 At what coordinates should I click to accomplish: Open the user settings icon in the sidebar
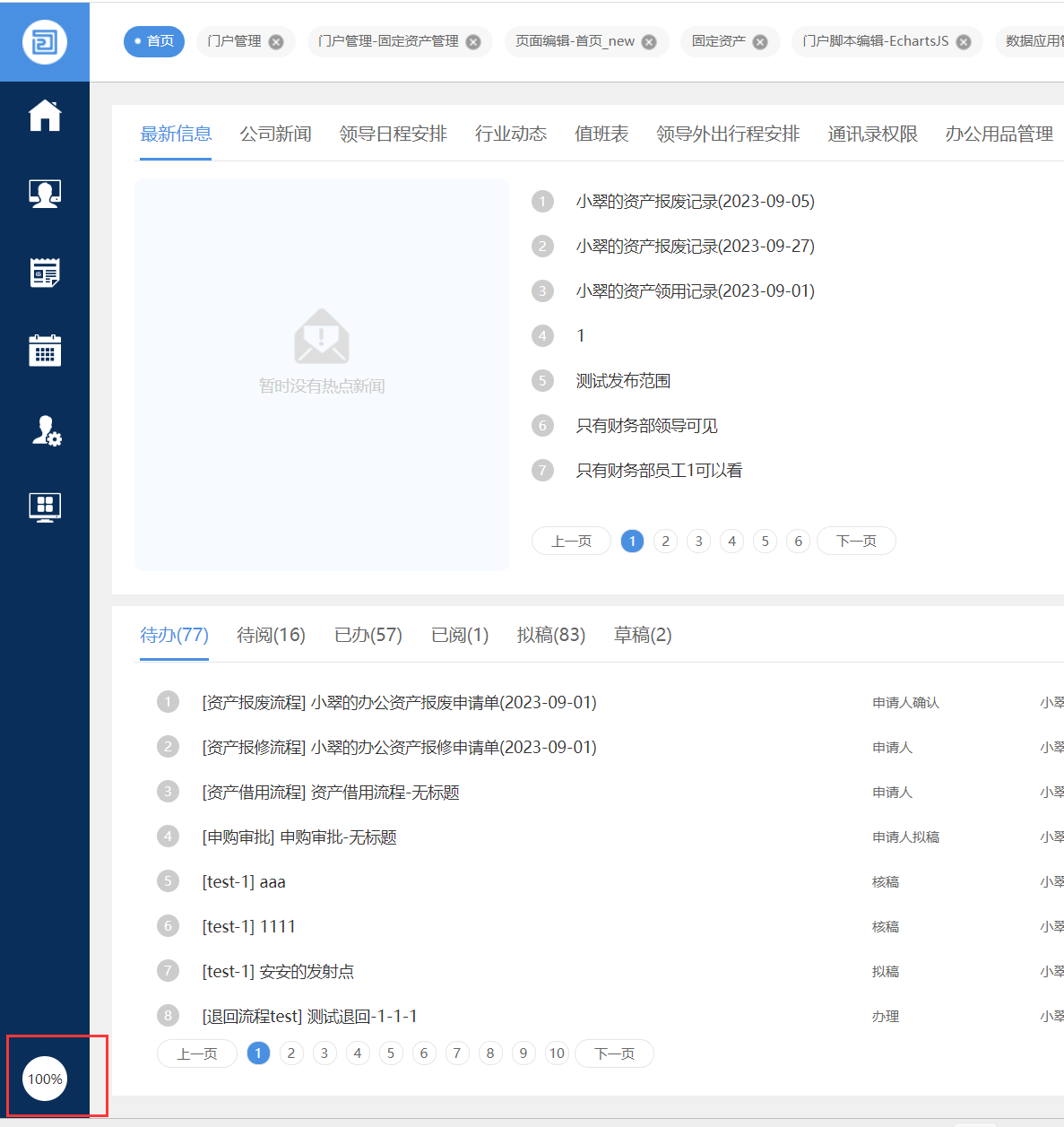coord(47,430)
